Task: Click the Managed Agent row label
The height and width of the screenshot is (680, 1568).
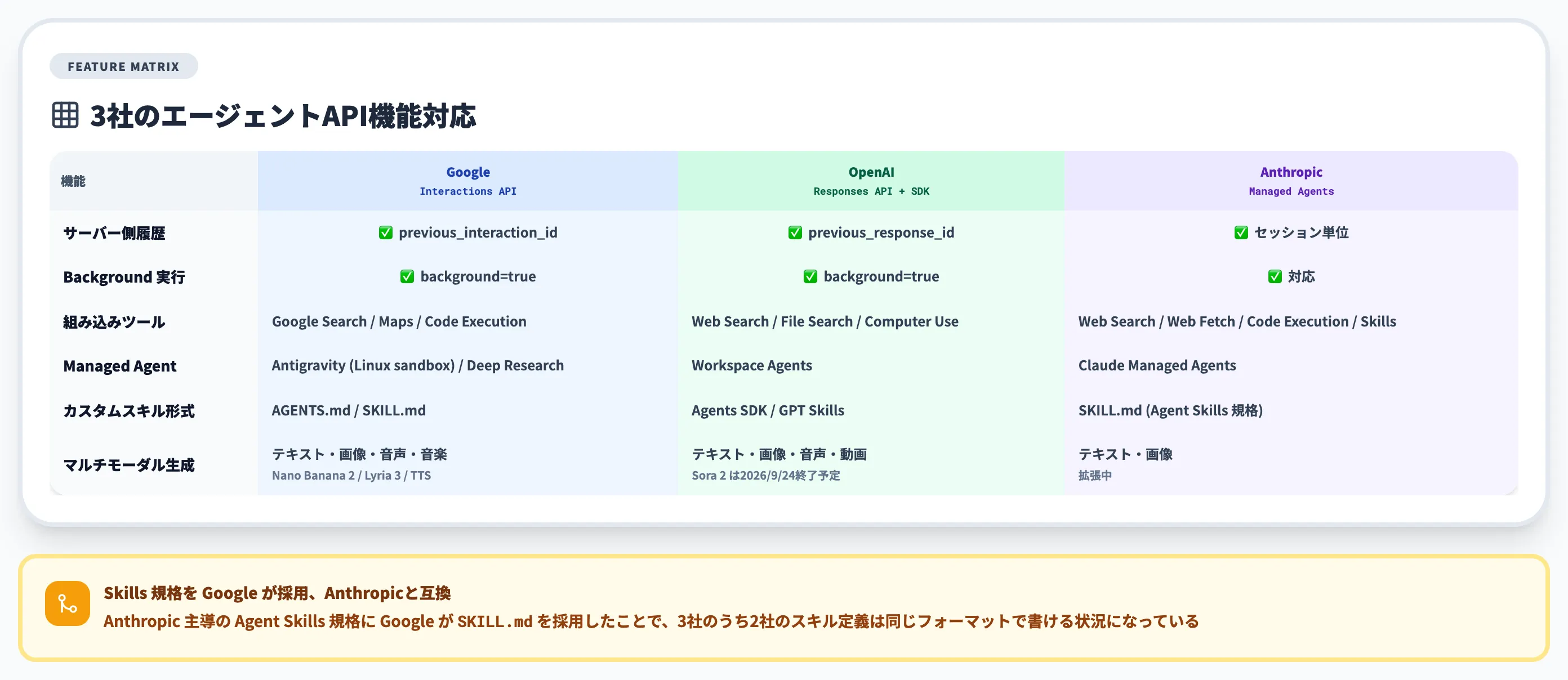Action: click(x=120, y=365)
